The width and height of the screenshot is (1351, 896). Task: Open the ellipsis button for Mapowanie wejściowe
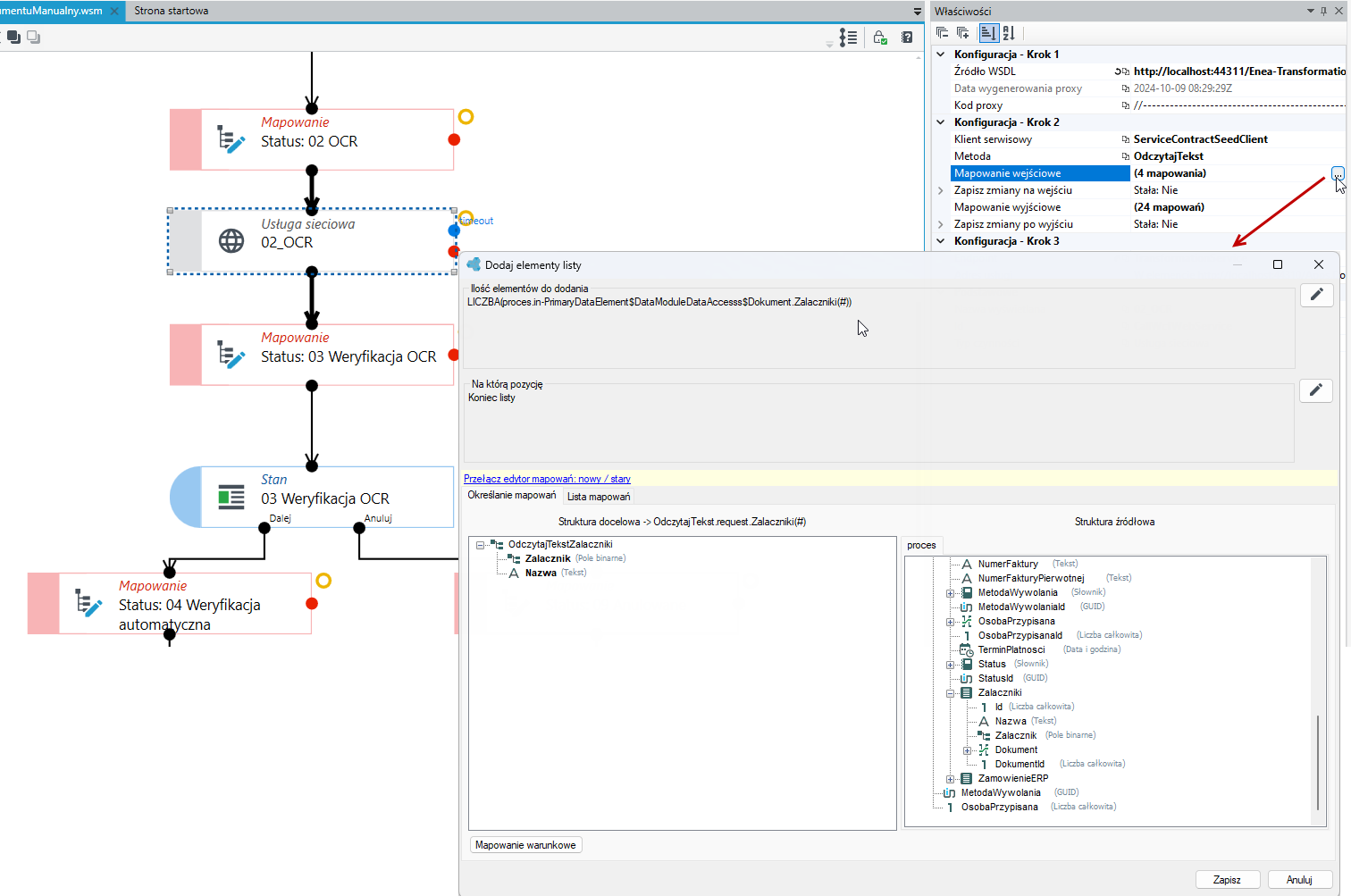1338,173
